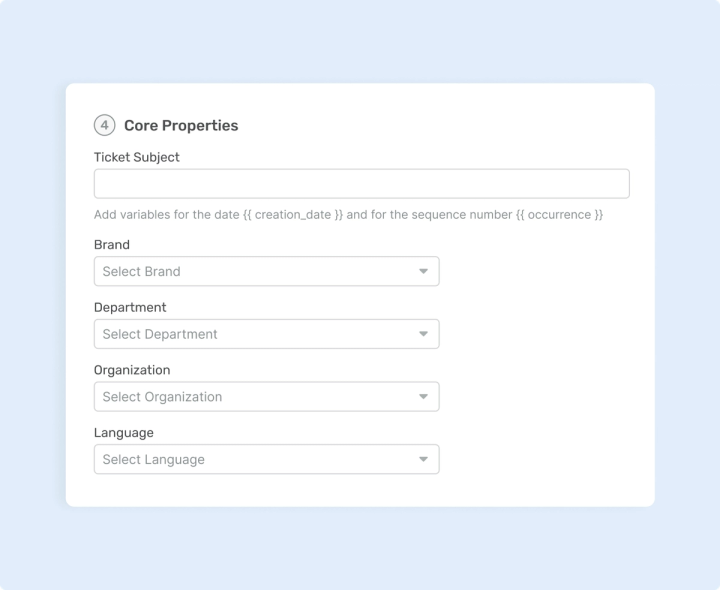Viewport: 720px width, 590px height.
Task: Click the Language field label
Action: coord(124,433)
